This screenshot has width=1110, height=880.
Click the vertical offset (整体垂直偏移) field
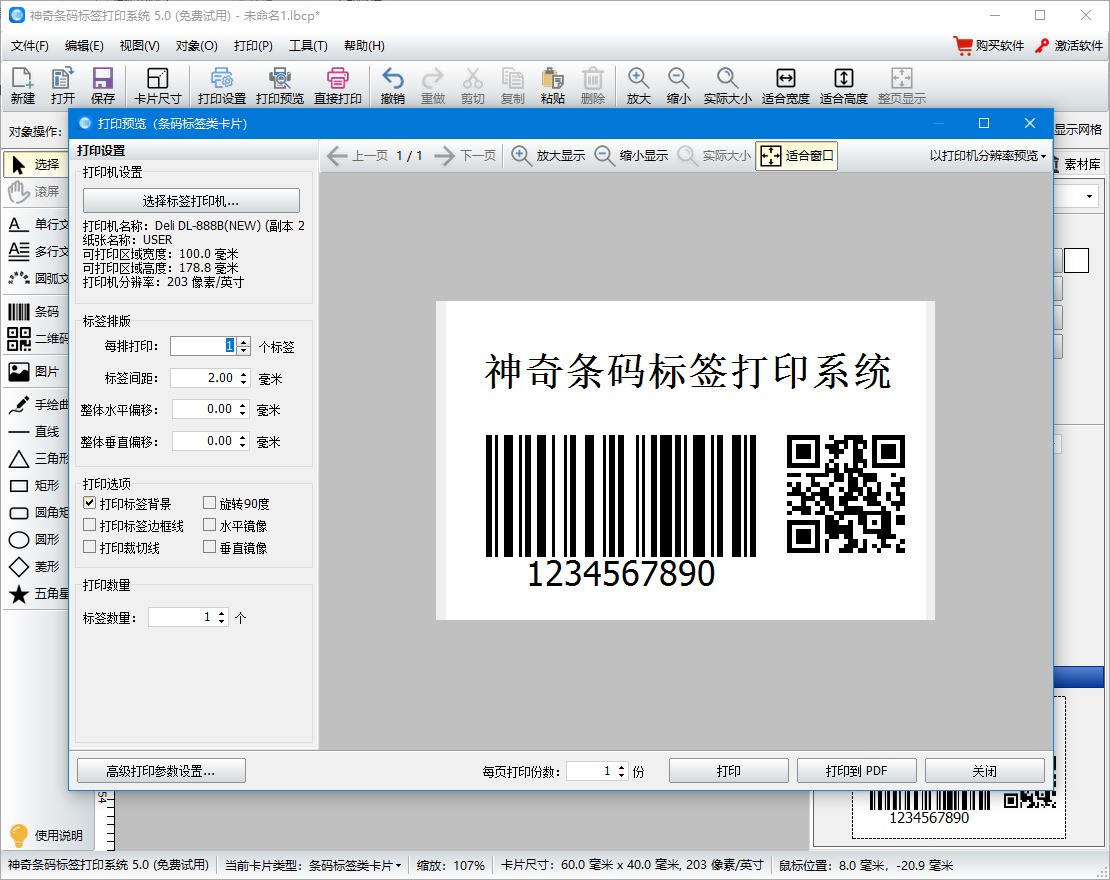205,441
